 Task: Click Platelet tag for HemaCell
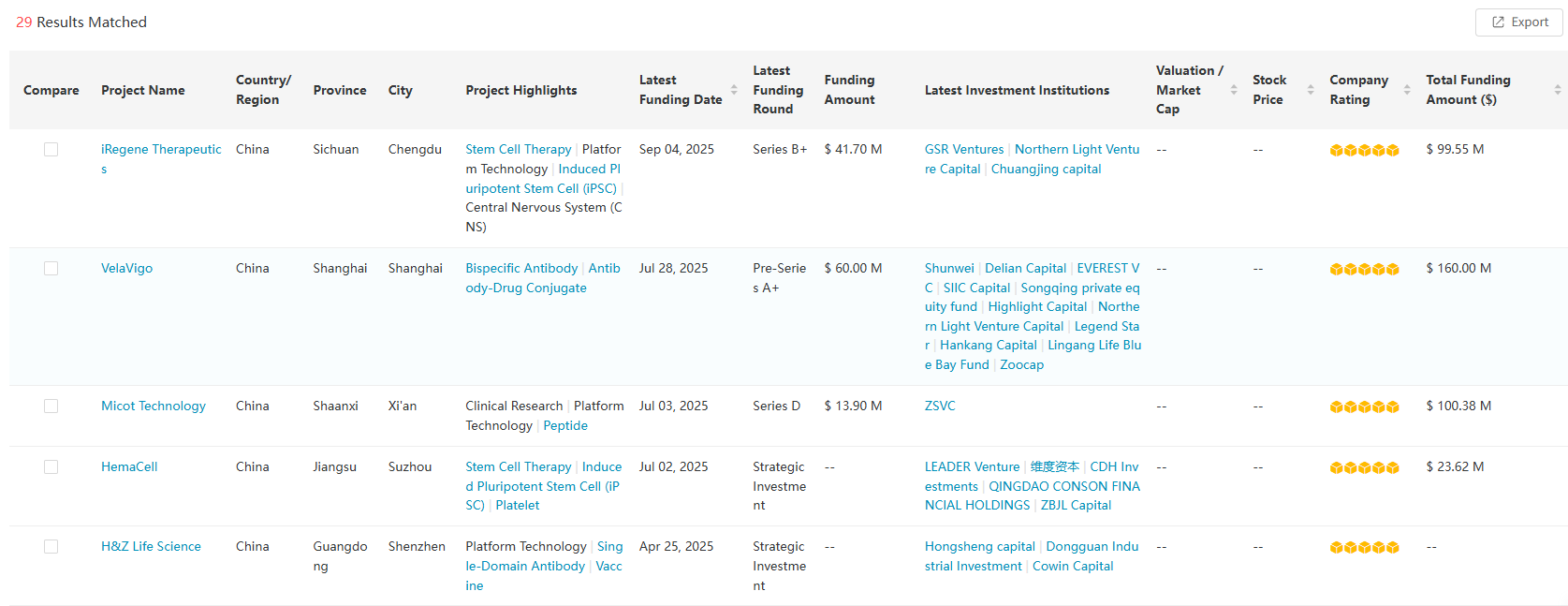[518, 505]
